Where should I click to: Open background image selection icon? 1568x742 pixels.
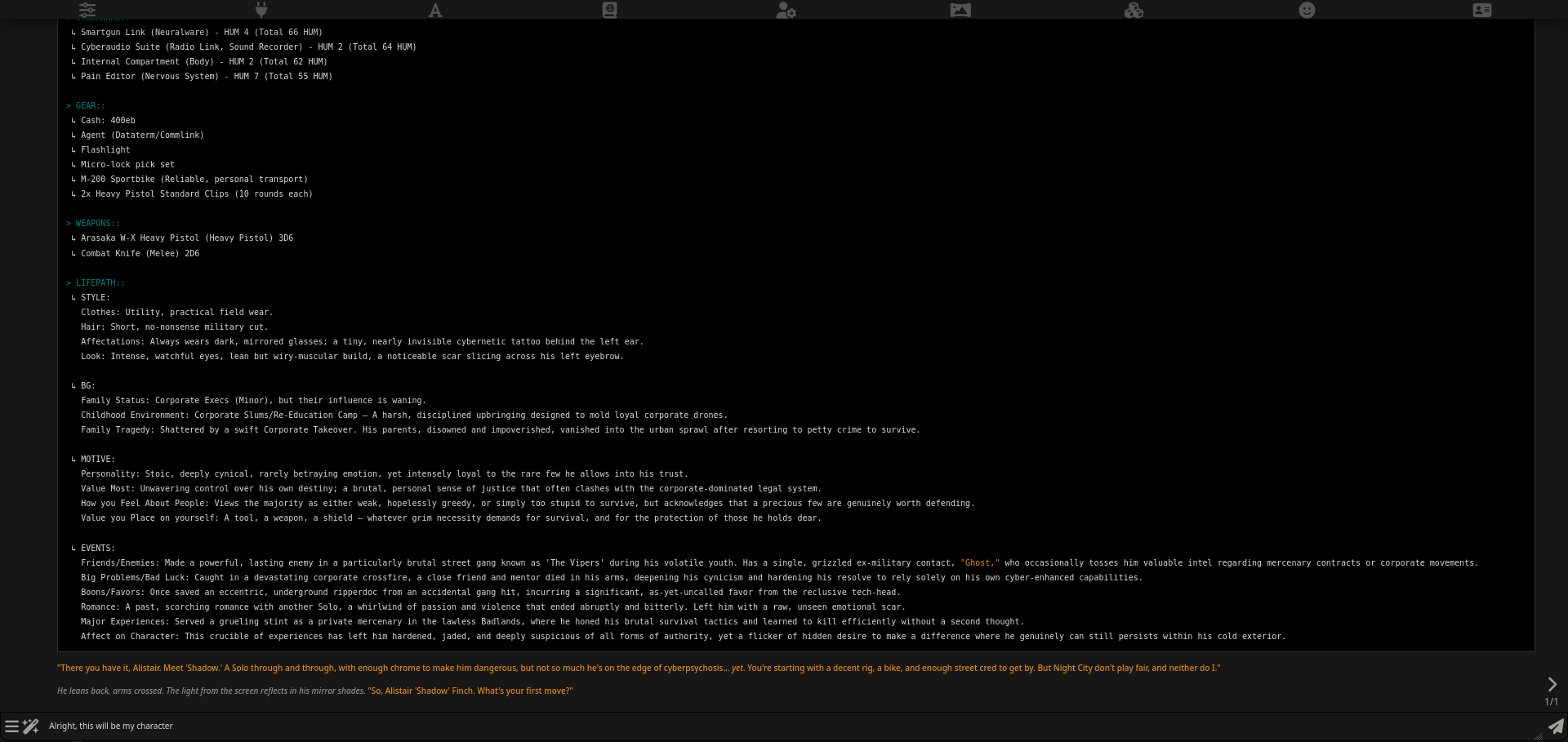tap(960, 10)
